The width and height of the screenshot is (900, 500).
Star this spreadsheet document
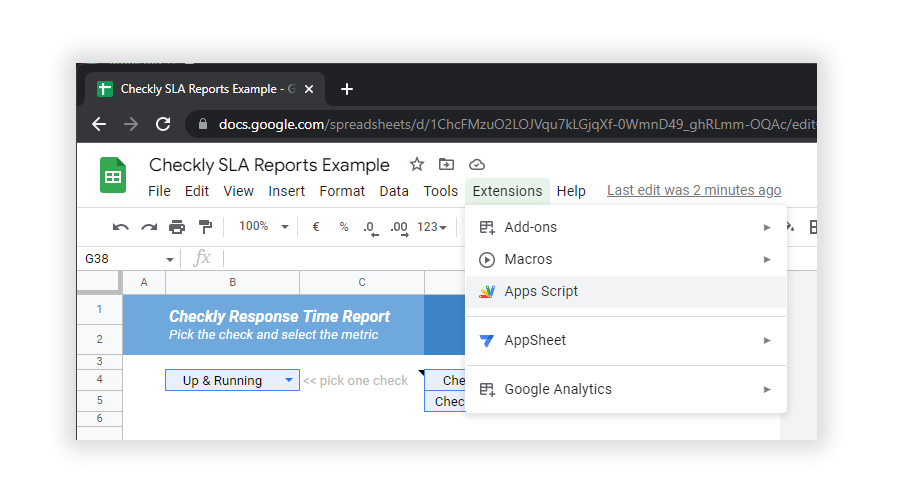417,165
